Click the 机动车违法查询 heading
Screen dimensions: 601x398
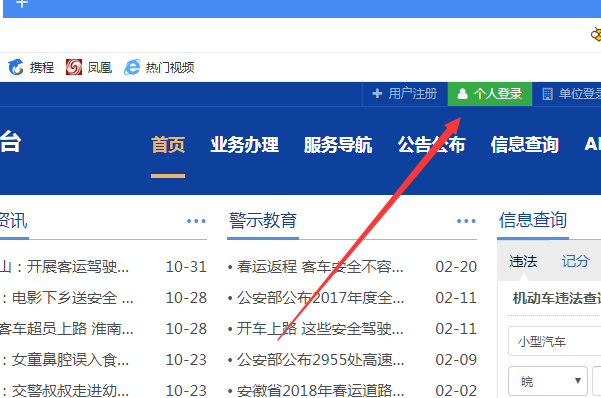[x=557, y=298]
